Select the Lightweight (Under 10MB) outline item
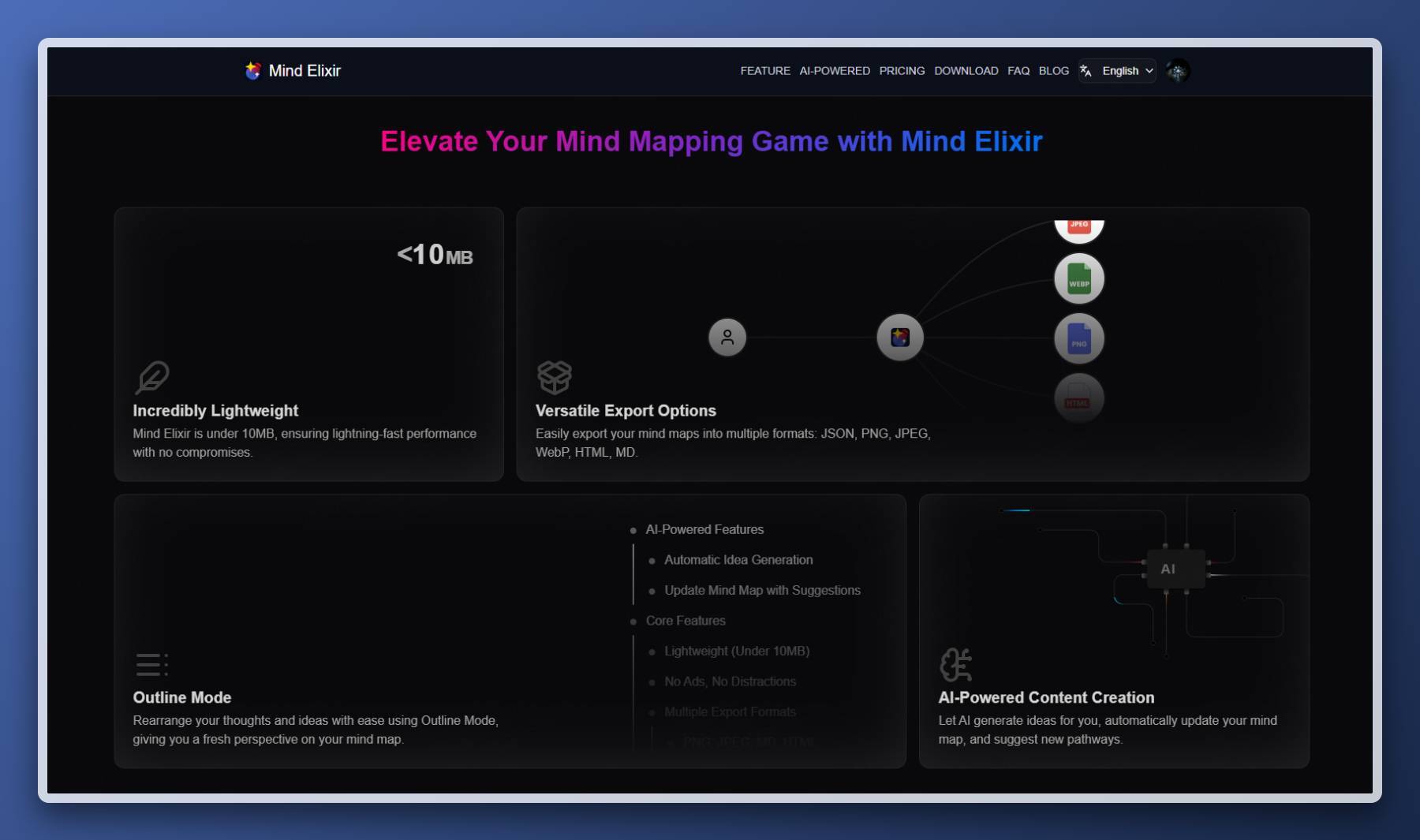This screenshot has height=840, width=1420. (x=737, y=651)
